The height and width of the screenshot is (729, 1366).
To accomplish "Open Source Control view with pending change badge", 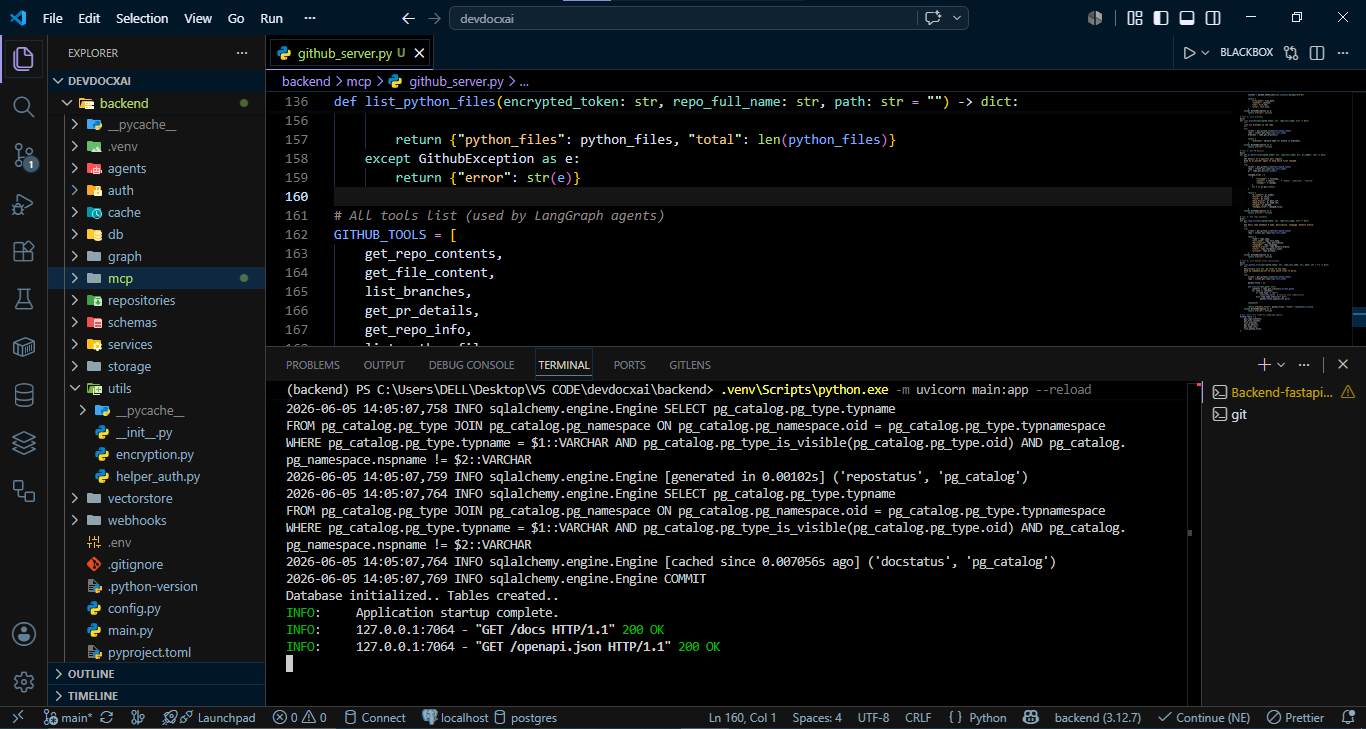I will (24, 155).
